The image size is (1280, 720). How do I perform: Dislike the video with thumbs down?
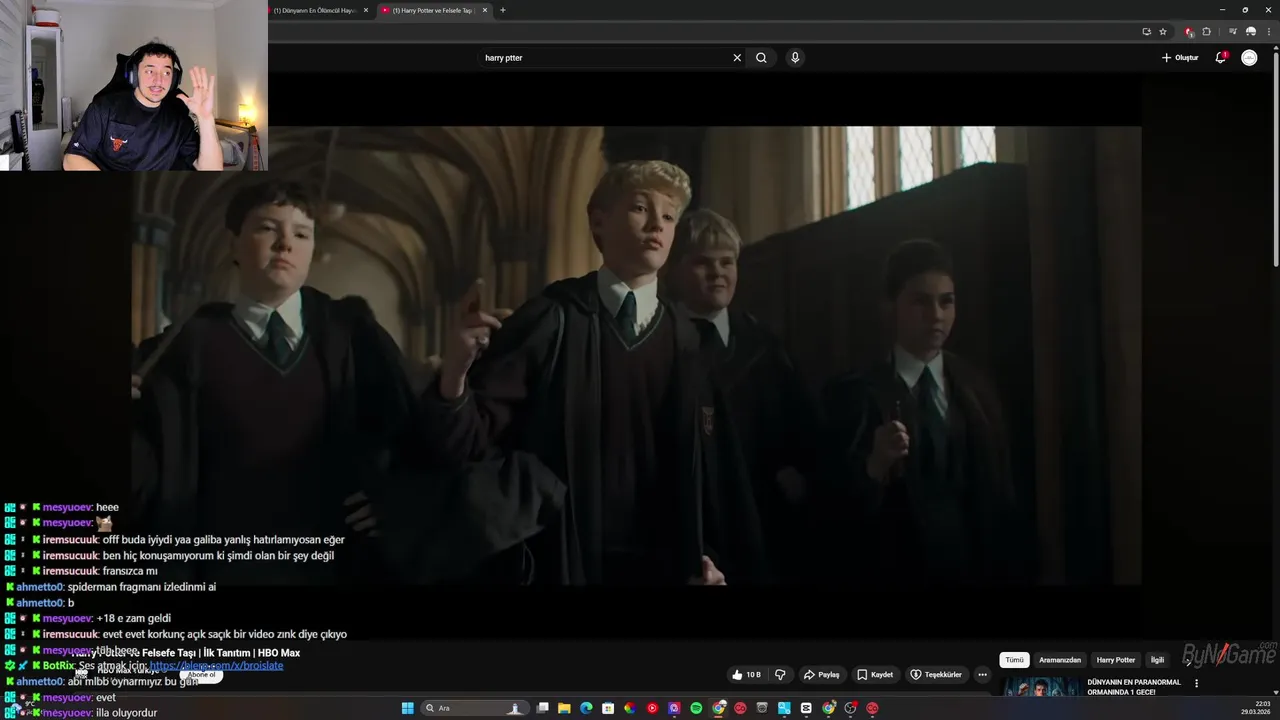pyautogui.click(x=781, y=675)
